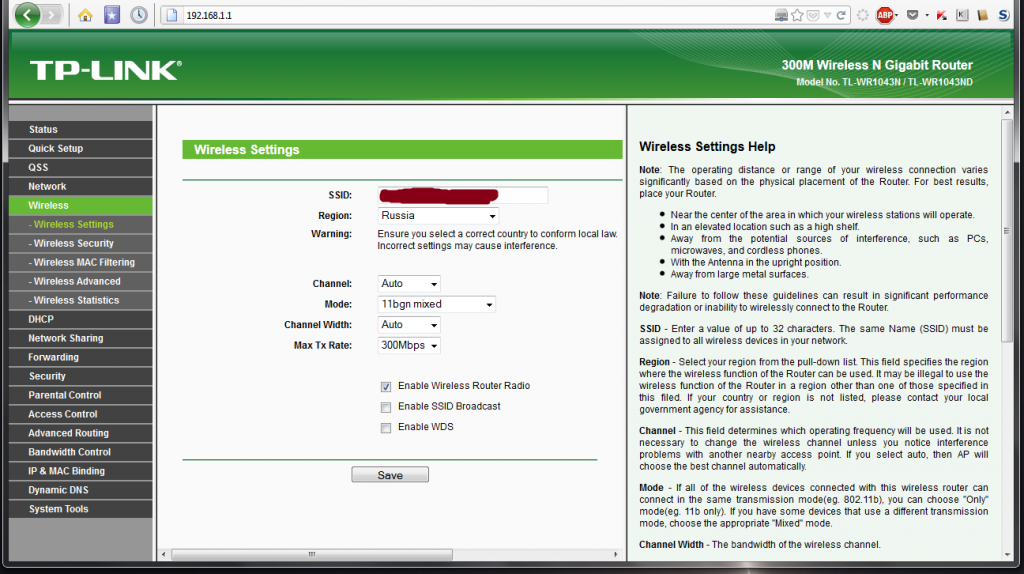Image resolution: width=1024 pixels, height=574 pixels.
Task: Open the Mode dropdown showing 11bgn mixed
Action: (436, 304)
